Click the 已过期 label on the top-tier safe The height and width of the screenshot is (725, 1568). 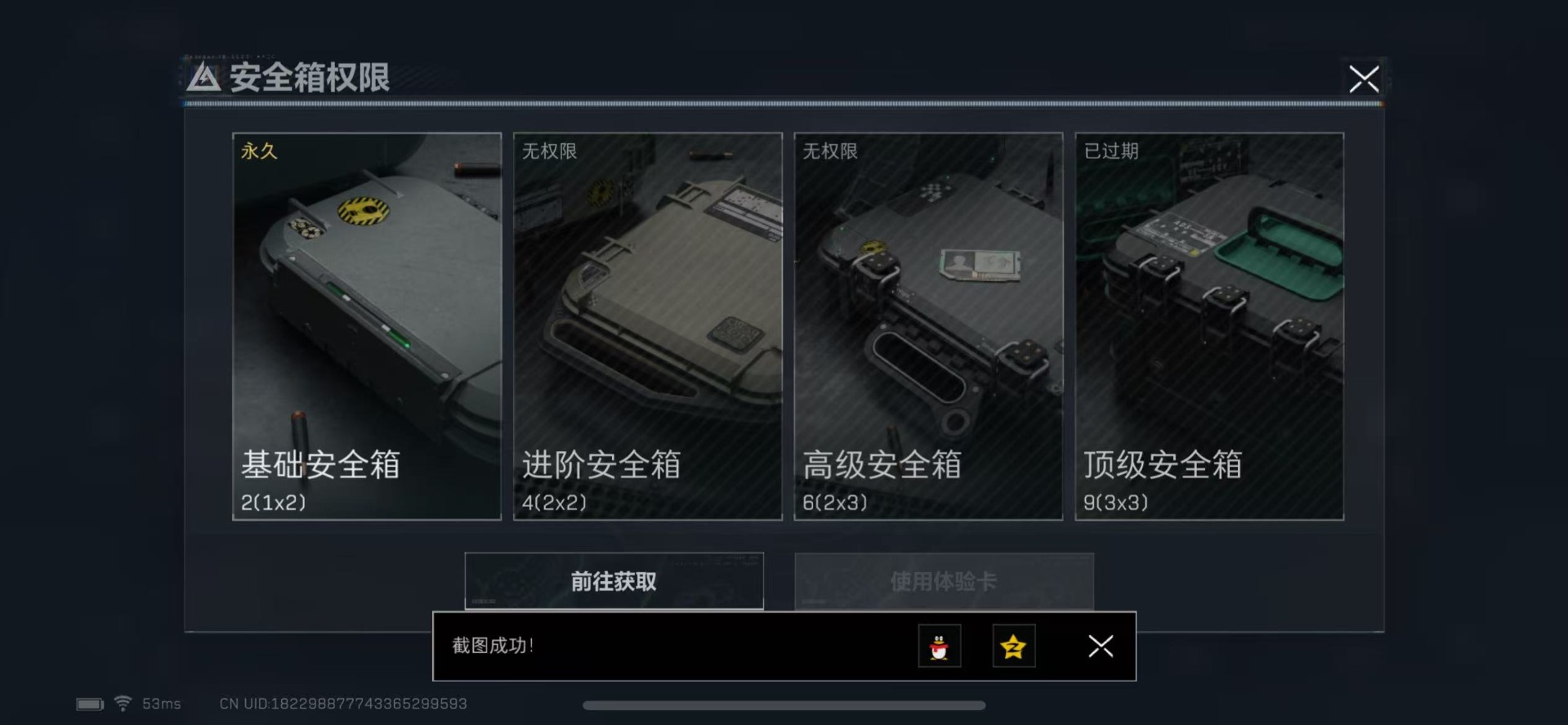pyautogui.click(x=1111, y=151)
